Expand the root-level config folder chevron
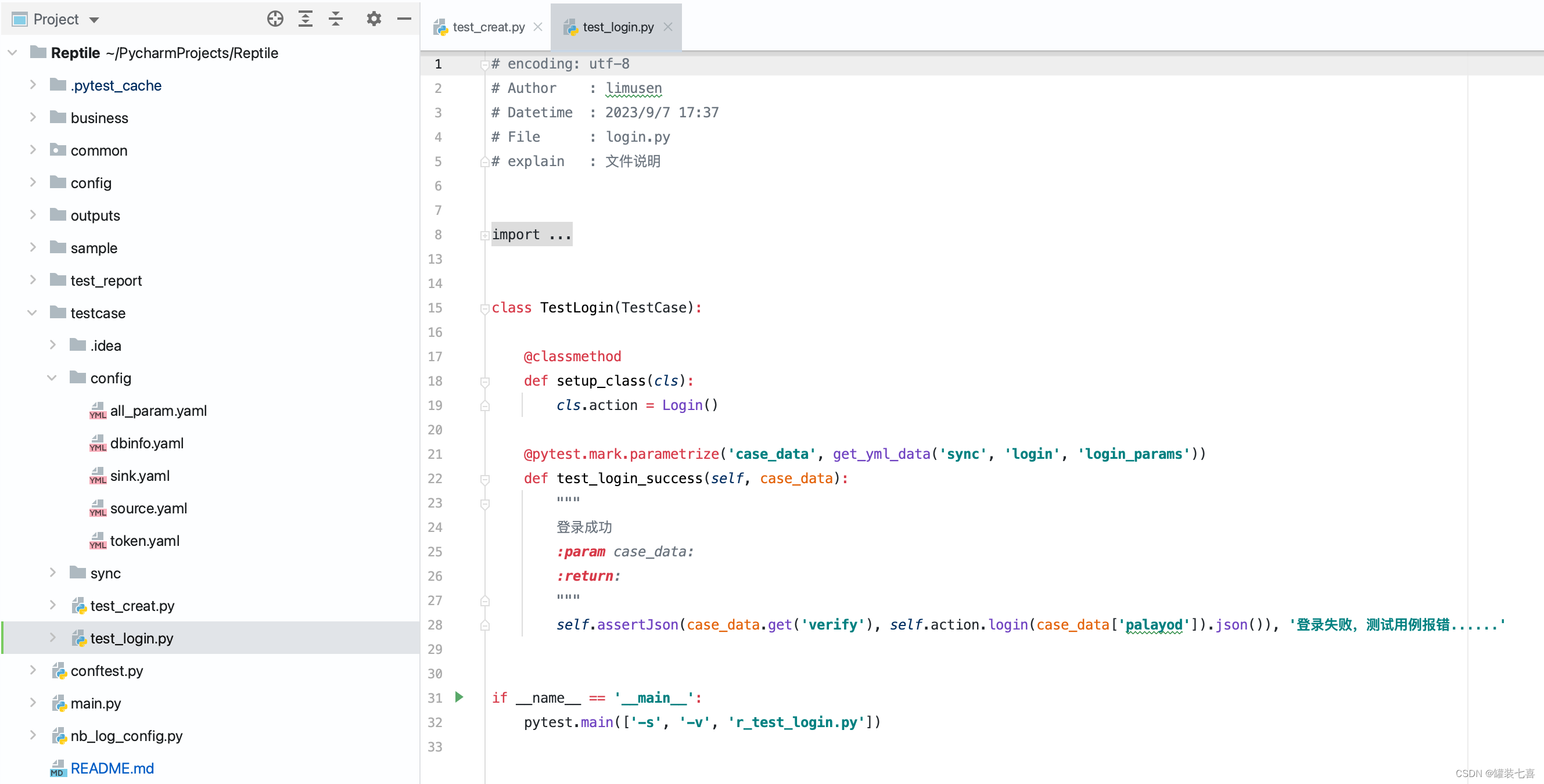The height and width of the screenshot is (784, 1544). point(33,183)
